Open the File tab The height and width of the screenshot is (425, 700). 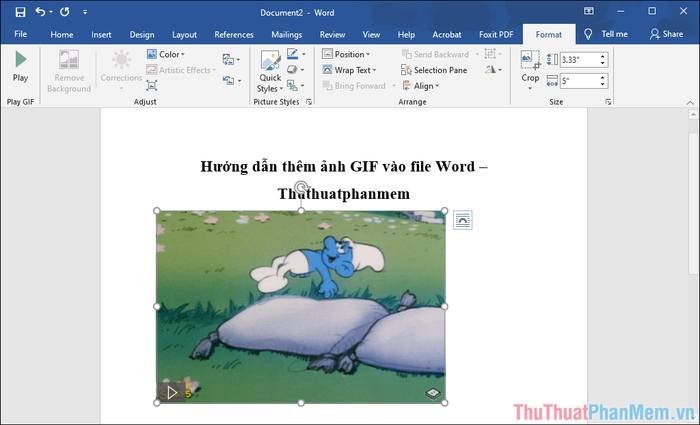(21, 34)
